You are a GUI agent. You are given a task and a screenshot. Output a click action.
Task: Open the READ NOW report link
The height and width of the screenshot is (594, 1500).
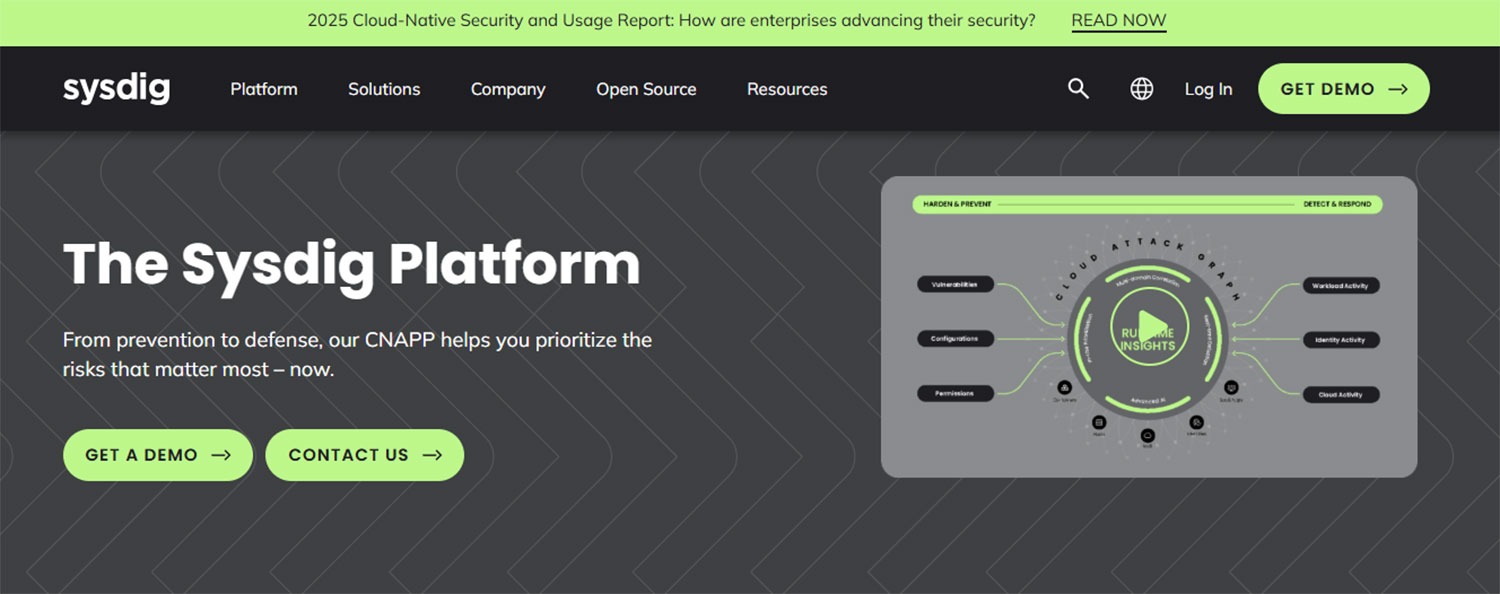[1118, 19]
